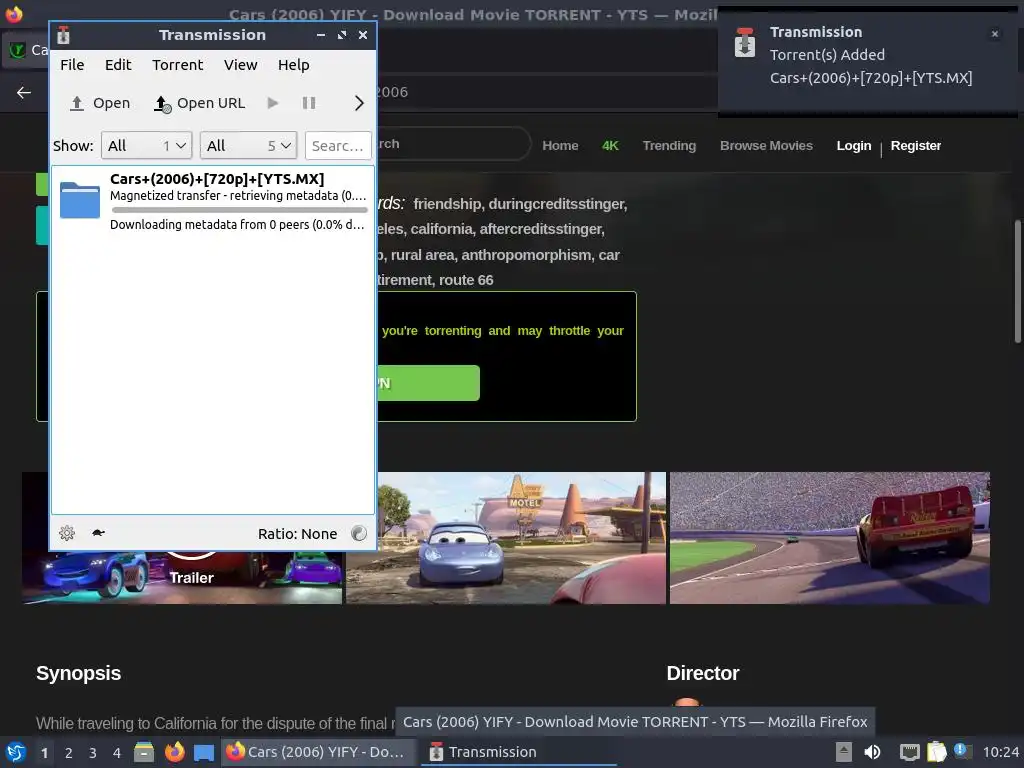Click the Ratio: None status text
The image size is (1024, 768).
[297, 534]
